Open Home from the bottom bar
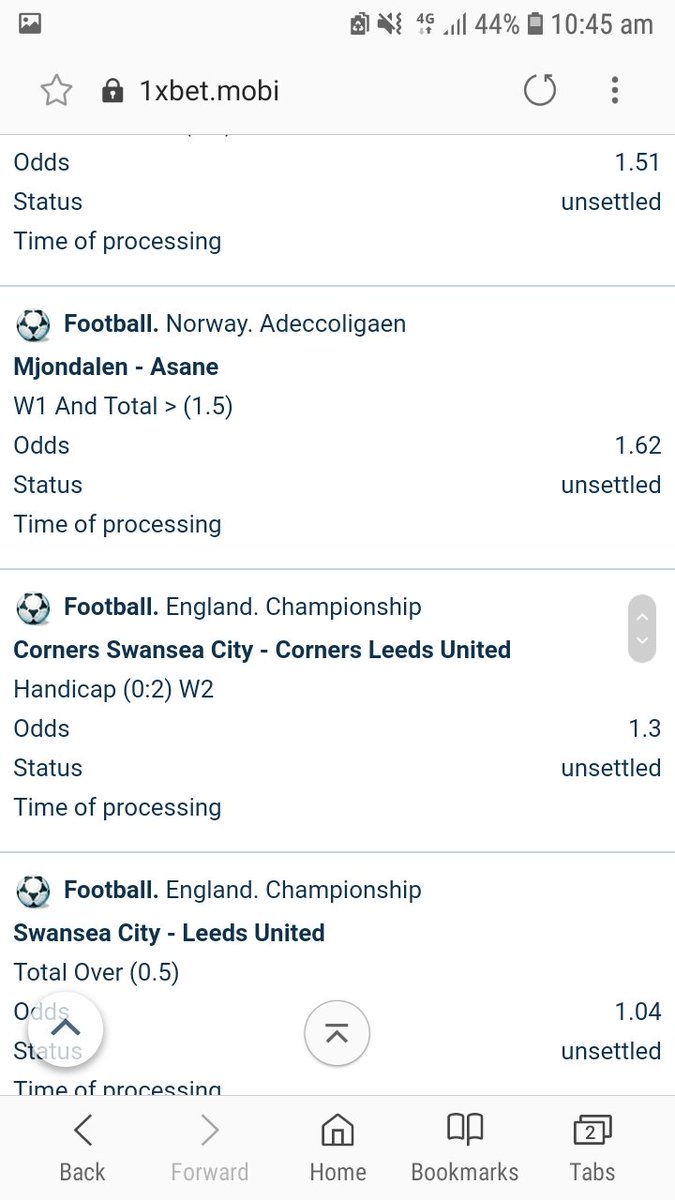The image size is (675, 1200). pyautogui.click(x=337, y=1148)
